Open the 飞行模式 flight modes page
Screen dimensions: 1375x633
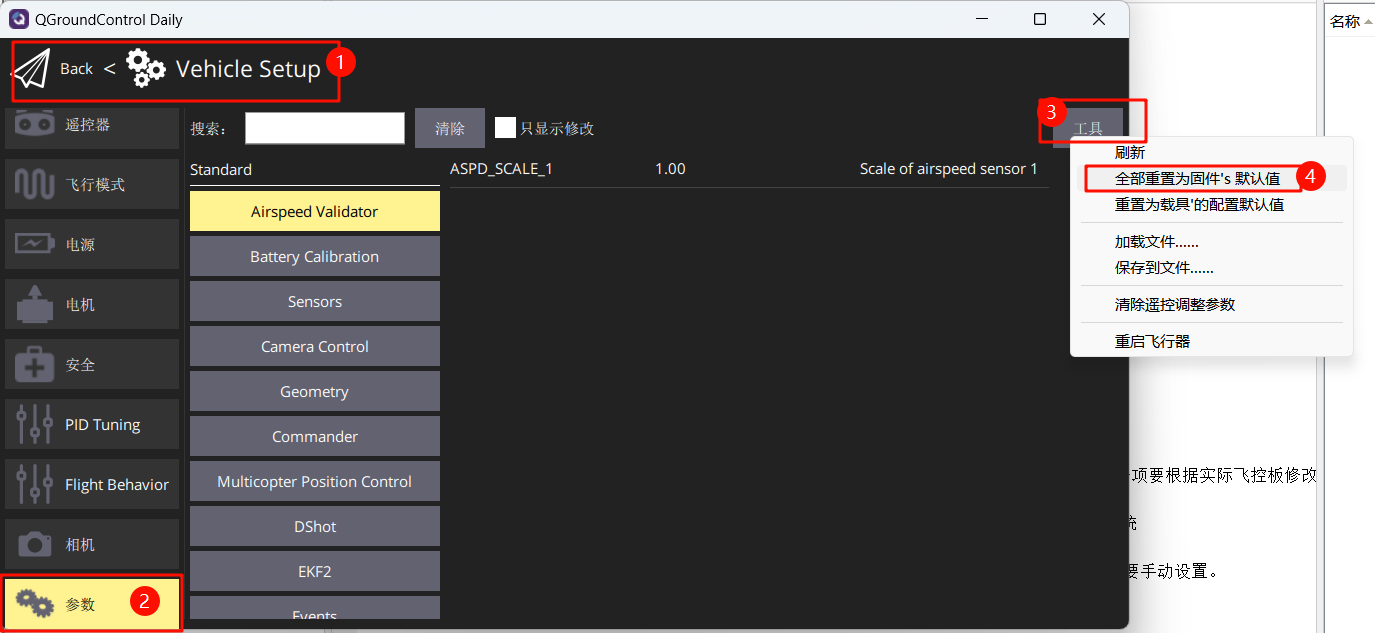pyautogui.click(x=92, y=185)
